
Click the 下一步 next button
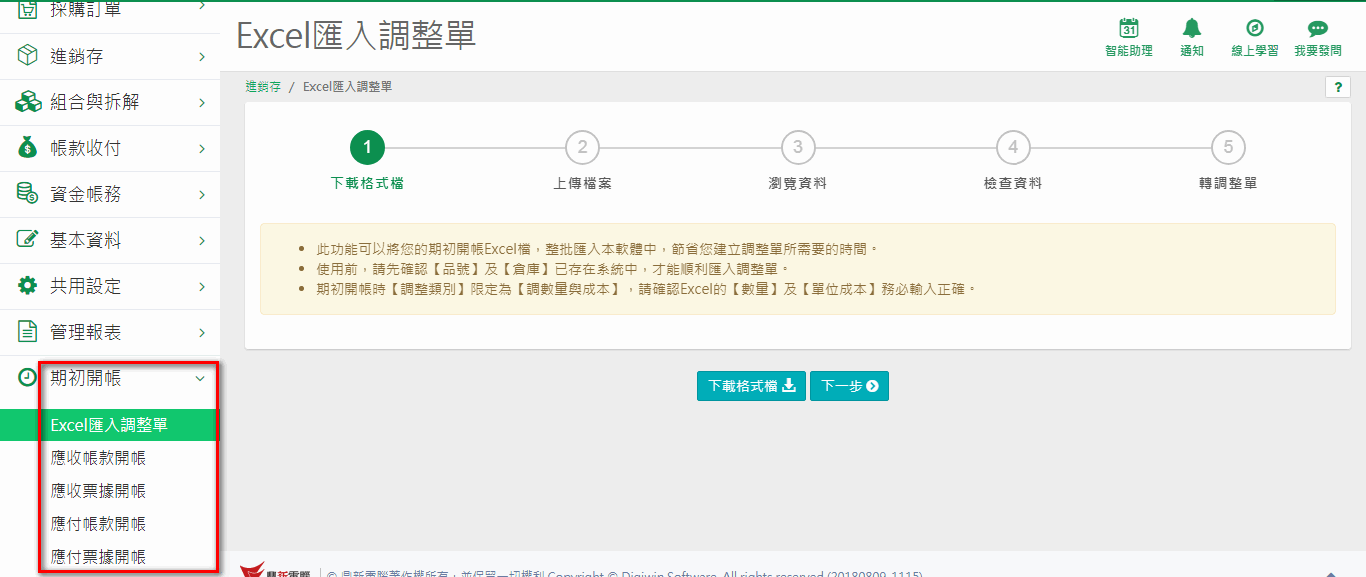849,386
